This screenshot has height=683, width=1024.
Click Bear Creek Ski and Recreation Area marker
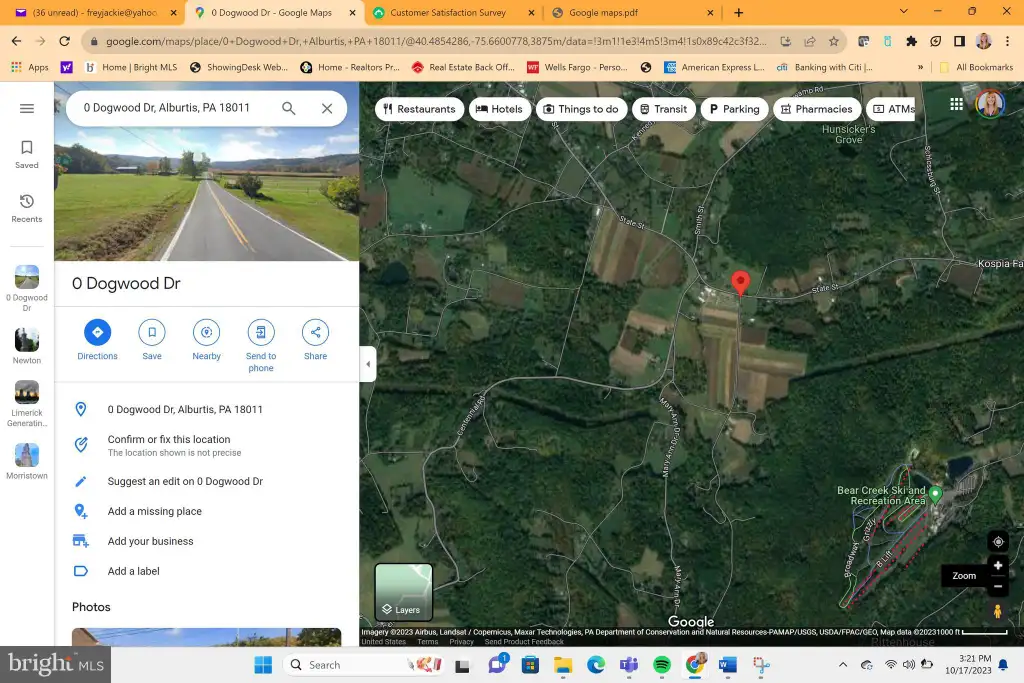pos(935,495)
